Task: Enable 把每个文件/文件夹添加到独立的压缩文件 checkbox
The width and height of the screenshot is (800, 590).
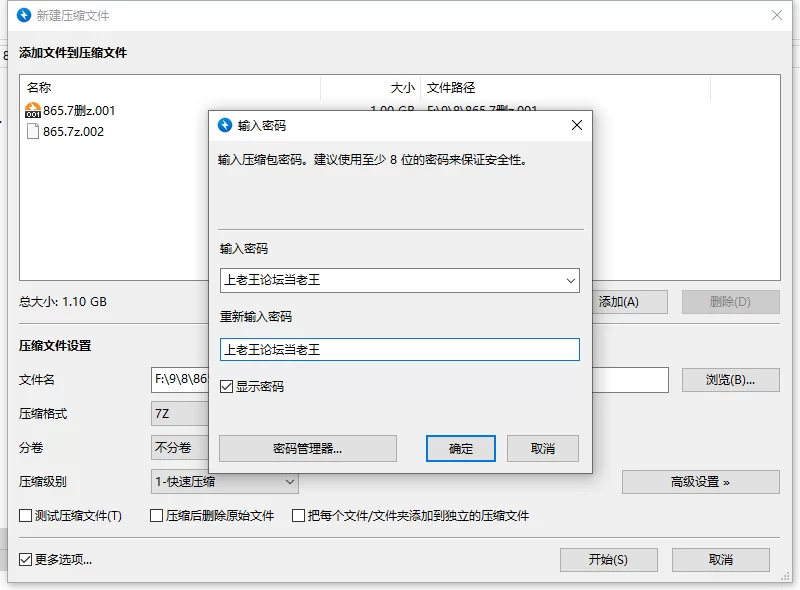Action: click(298, 515)
